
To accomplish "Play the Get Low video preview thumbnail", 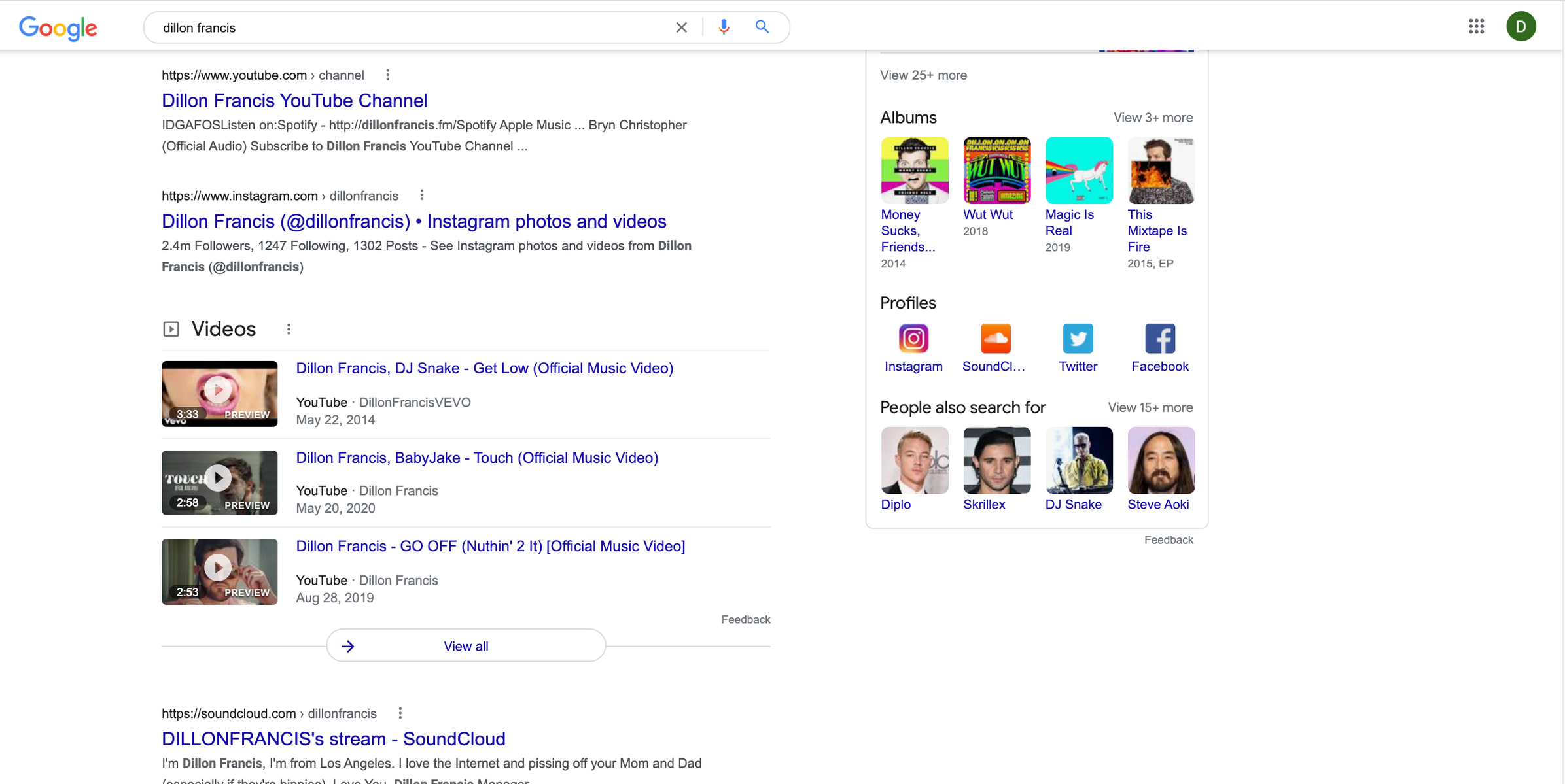I will coord(219,393).
